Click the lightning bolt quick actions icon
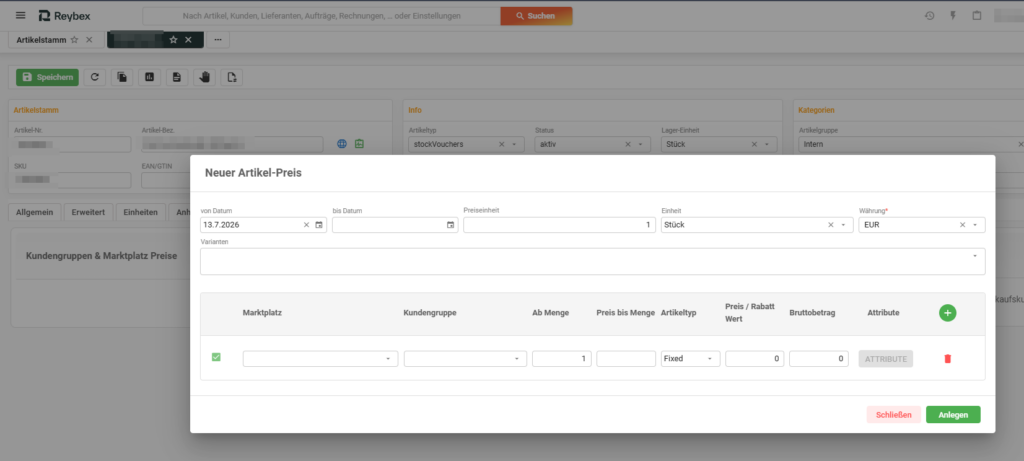 (x=953, y=16)
